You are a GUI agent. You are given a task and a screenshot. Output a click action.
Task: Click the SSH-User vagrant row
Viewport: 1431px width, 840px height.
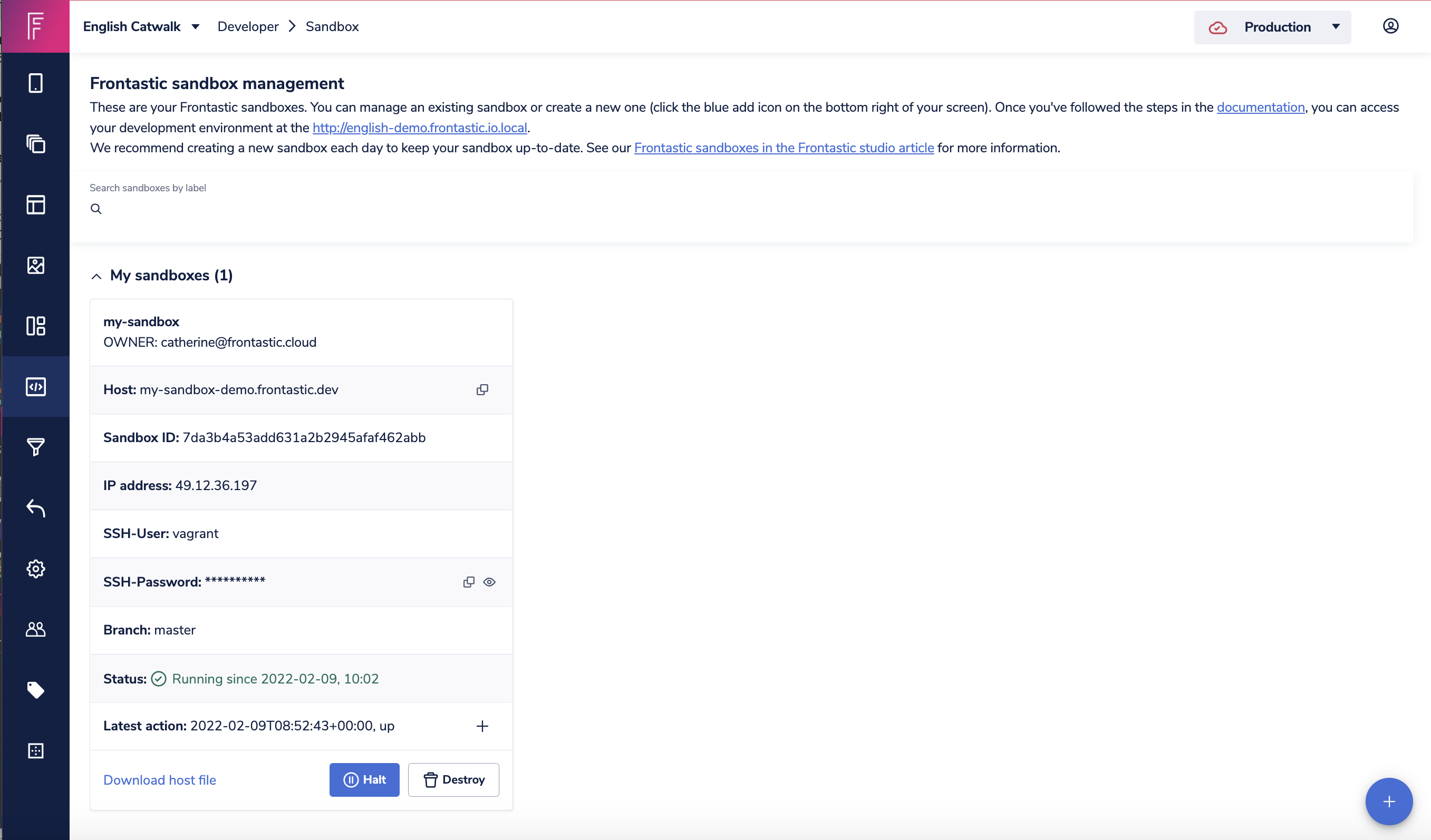pos(301,533)
